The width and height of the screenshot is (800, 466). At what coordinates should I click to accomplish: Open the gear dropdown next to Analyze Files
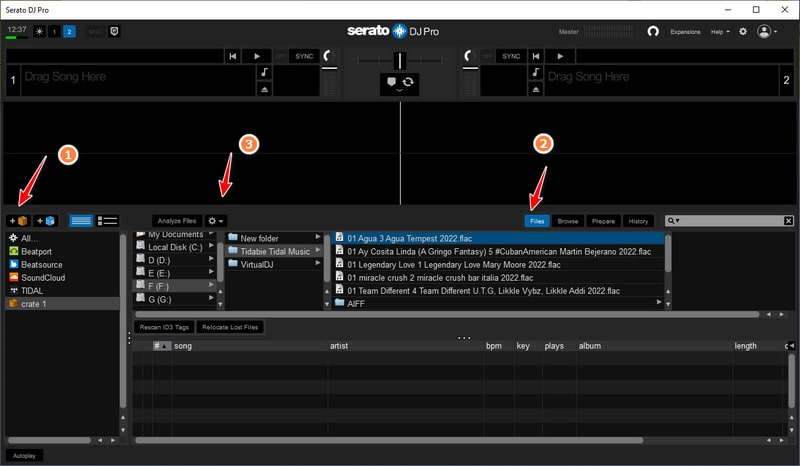(215, 221)
